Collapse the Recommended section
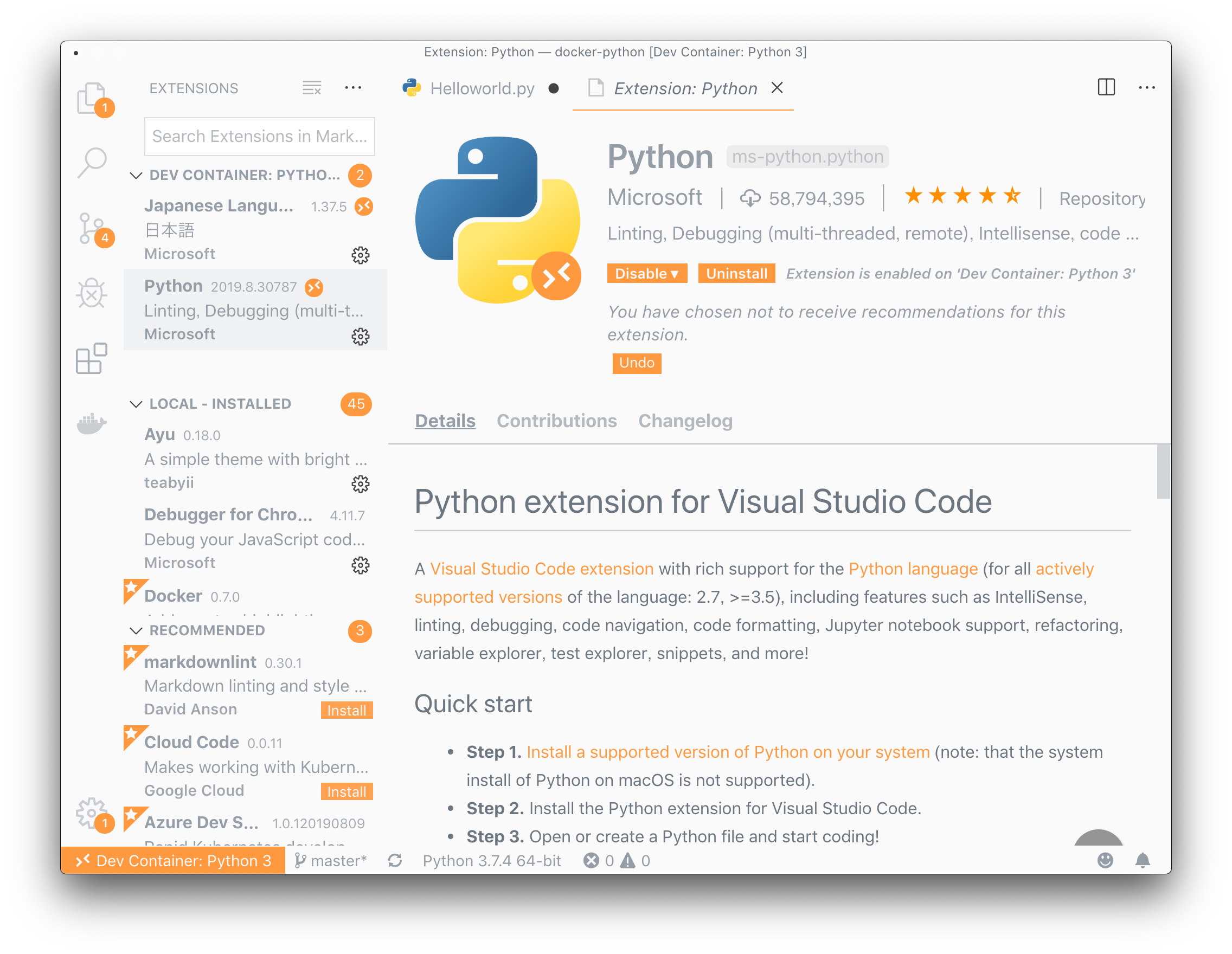 point(136,630)
